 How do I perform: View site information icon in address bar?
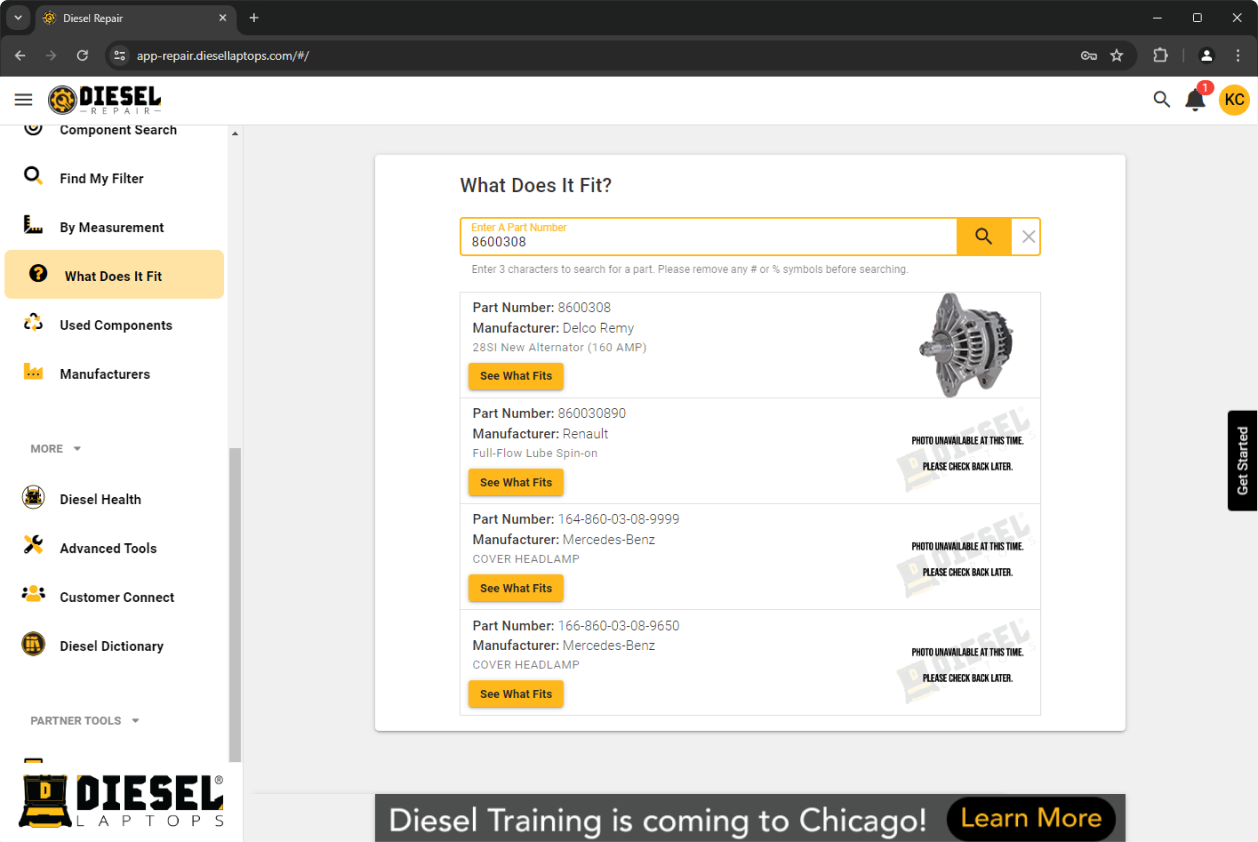120,55
